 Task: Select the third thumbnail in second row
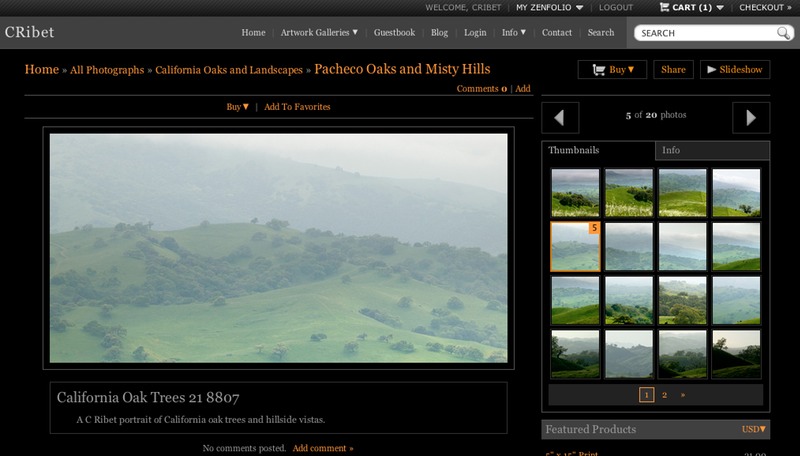[683, 246]
